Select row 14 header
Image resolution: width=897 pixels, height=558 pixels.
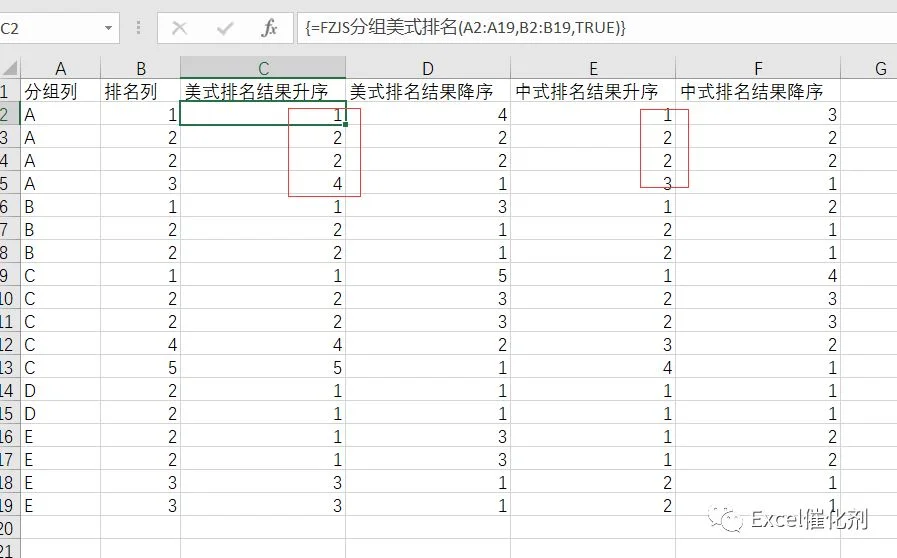10,390
